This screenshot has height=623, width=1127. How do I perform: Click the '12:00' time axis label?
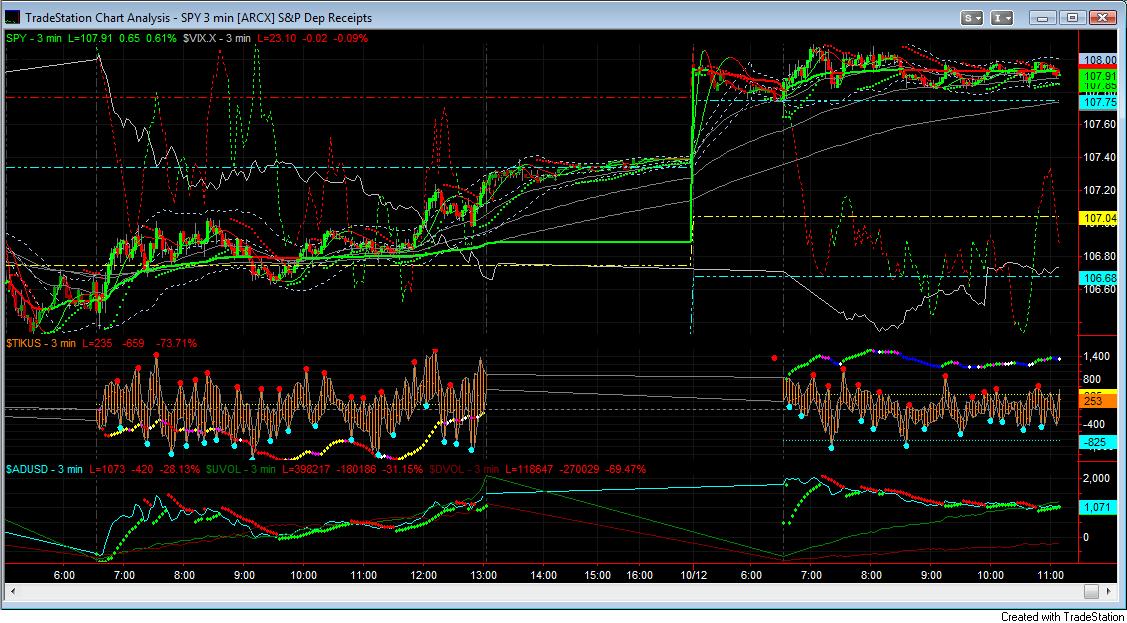click(x=423, y=575)
